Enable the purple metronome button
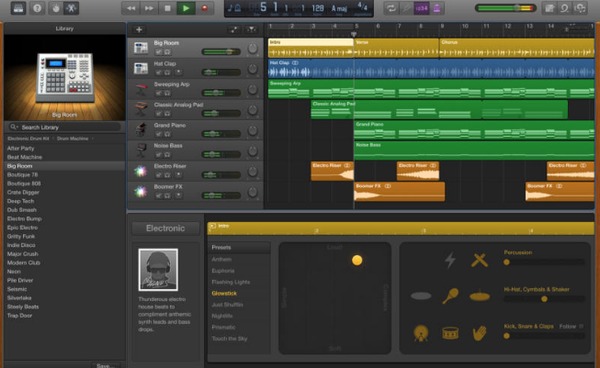 [x=436, y=8]
